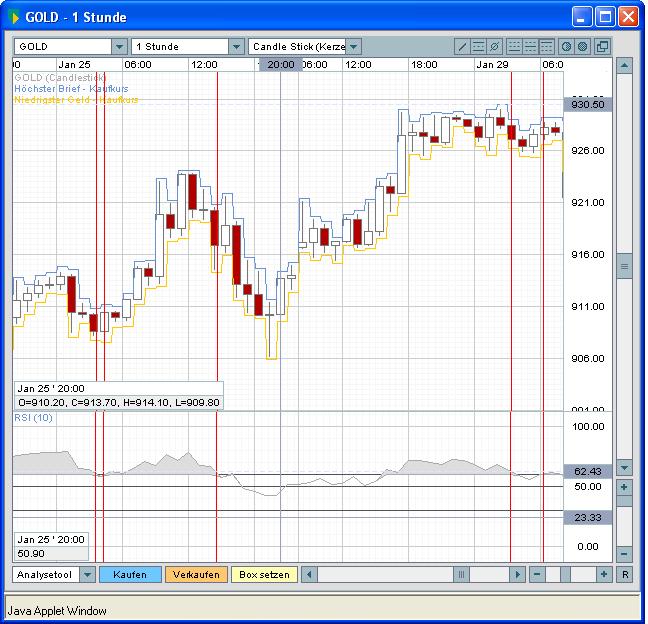Screen dimensions: 648x624
Task: Open the 1 Stunde timeframe dropdown
Action: point(236,47)
